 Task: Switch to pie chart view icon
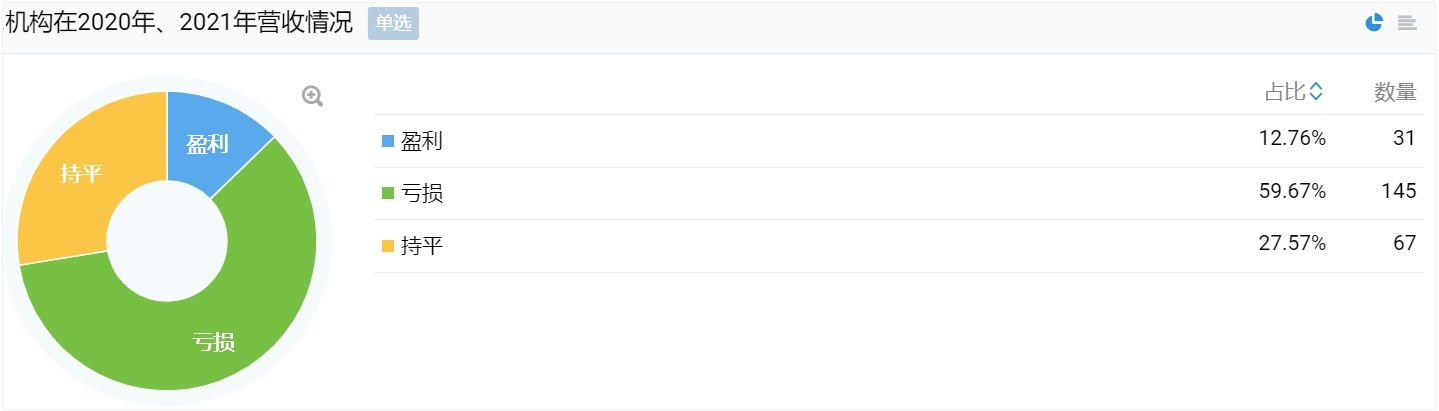tap(1375, 23)
